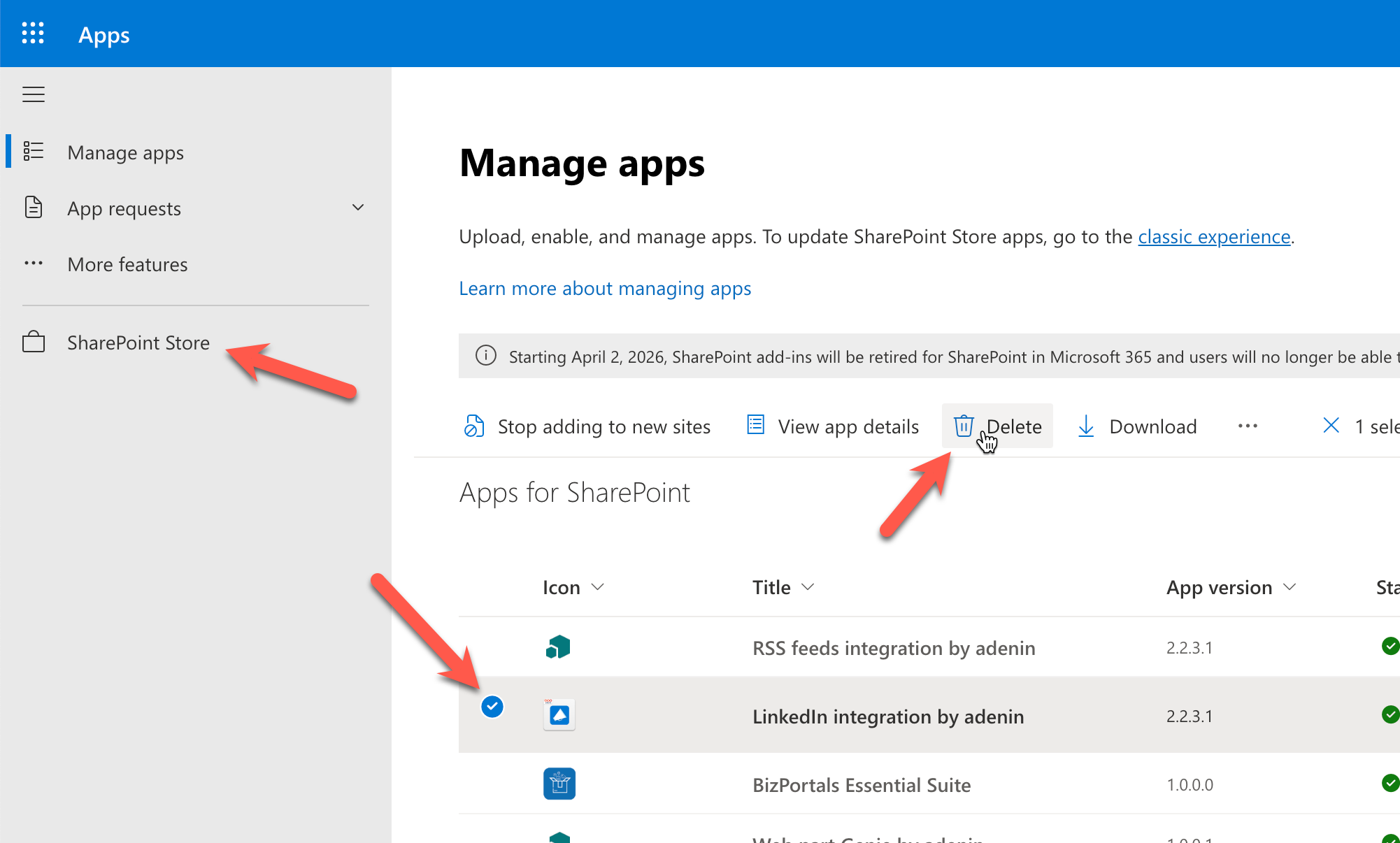Click the info icon in retirement banner
The height and width of the screenshot is (843, 1400).
pyautogui.click(x=486, y=356)
